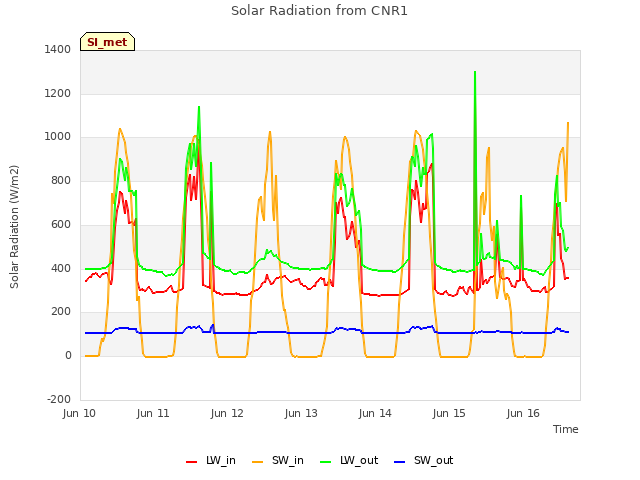Click the red LW_in legend swatch

pos(191,462)
